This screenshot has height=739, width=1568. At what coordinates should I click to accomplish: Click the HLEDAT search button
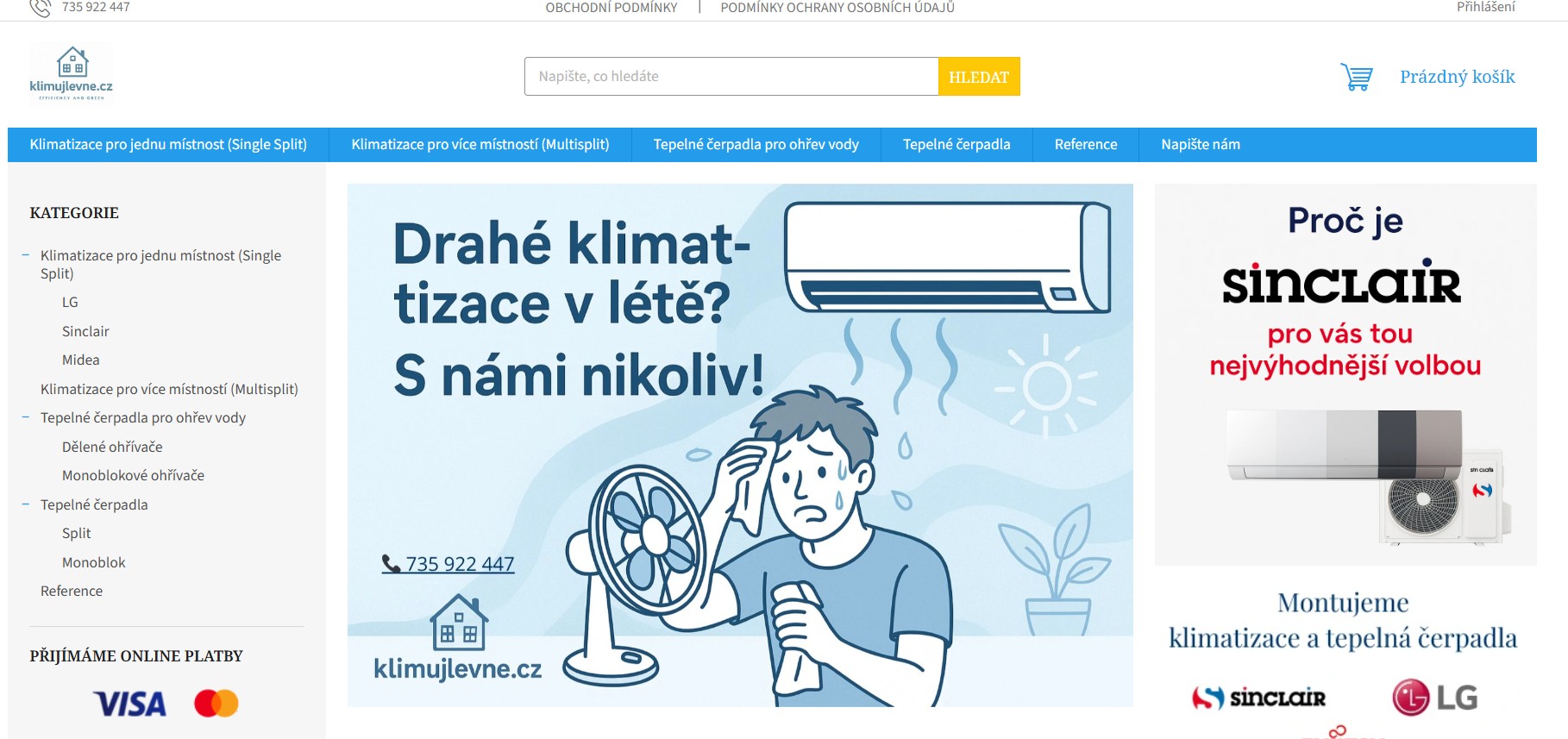pyautogui.click(x=979, y=77)
